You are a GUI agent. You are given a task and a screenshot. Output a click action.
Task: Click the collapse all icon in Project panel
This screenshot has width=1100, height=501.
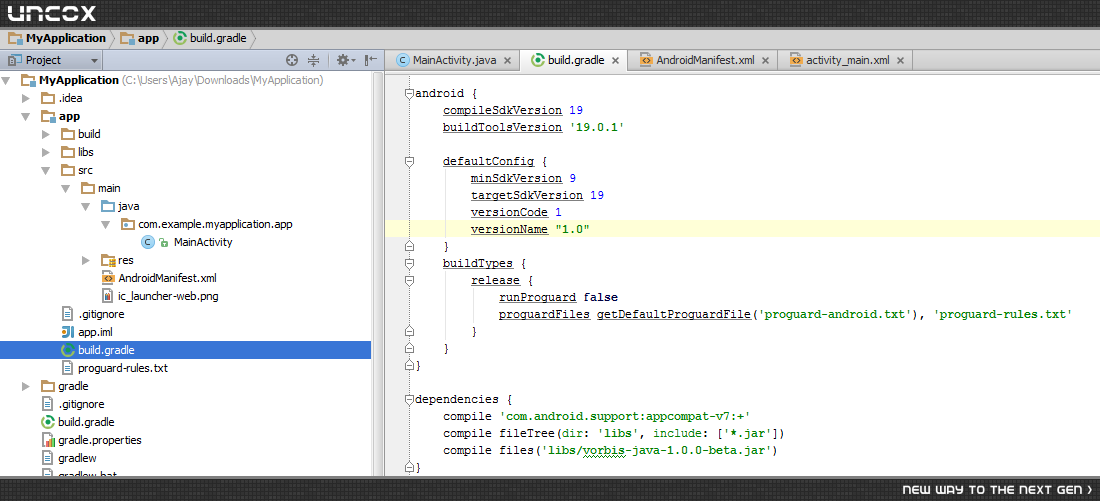coord(314,60)
